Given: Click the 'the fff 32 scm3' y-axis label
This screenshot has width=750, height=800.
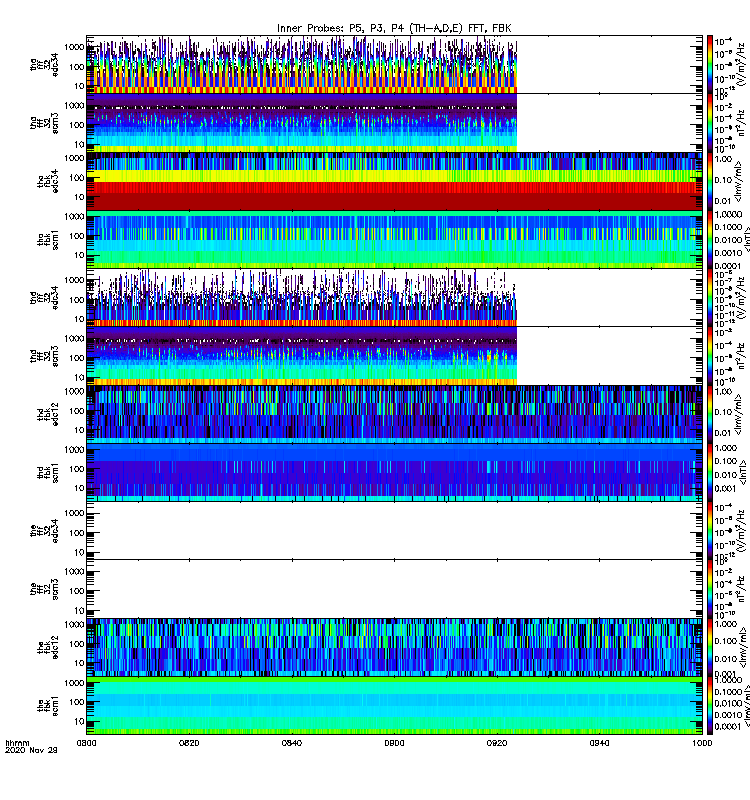Looking at the screenshot, I should pyautogui.click(x=44, y=589).
